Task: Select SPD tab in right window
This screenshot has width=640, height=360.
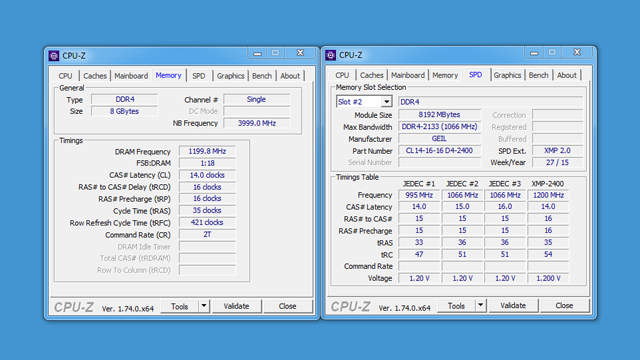Action: pos(476,74)
